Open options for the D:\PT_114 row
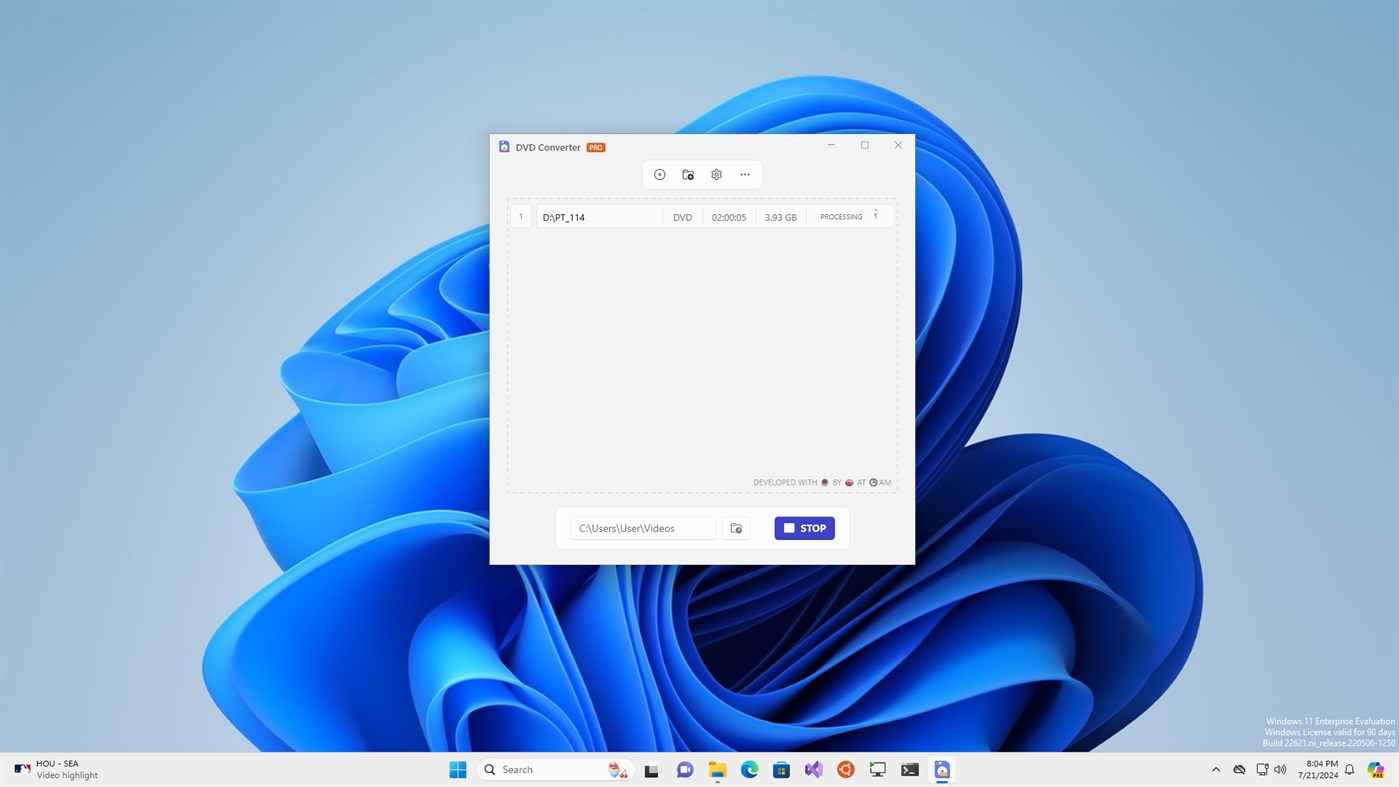 click(x=875, y=216)
